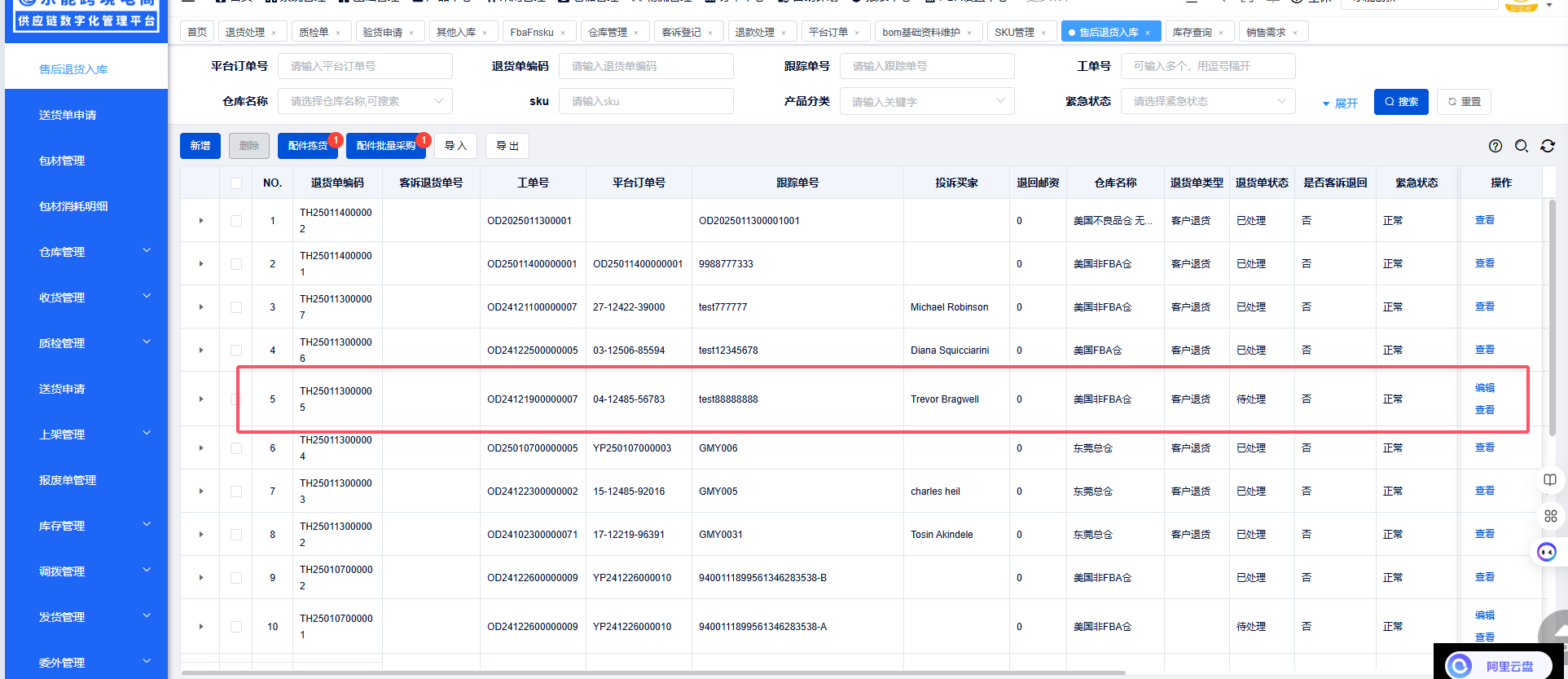Screen dimensions: 1568x679
Task: Open the apps grid icon on right edge
Action: point(1550,516)
